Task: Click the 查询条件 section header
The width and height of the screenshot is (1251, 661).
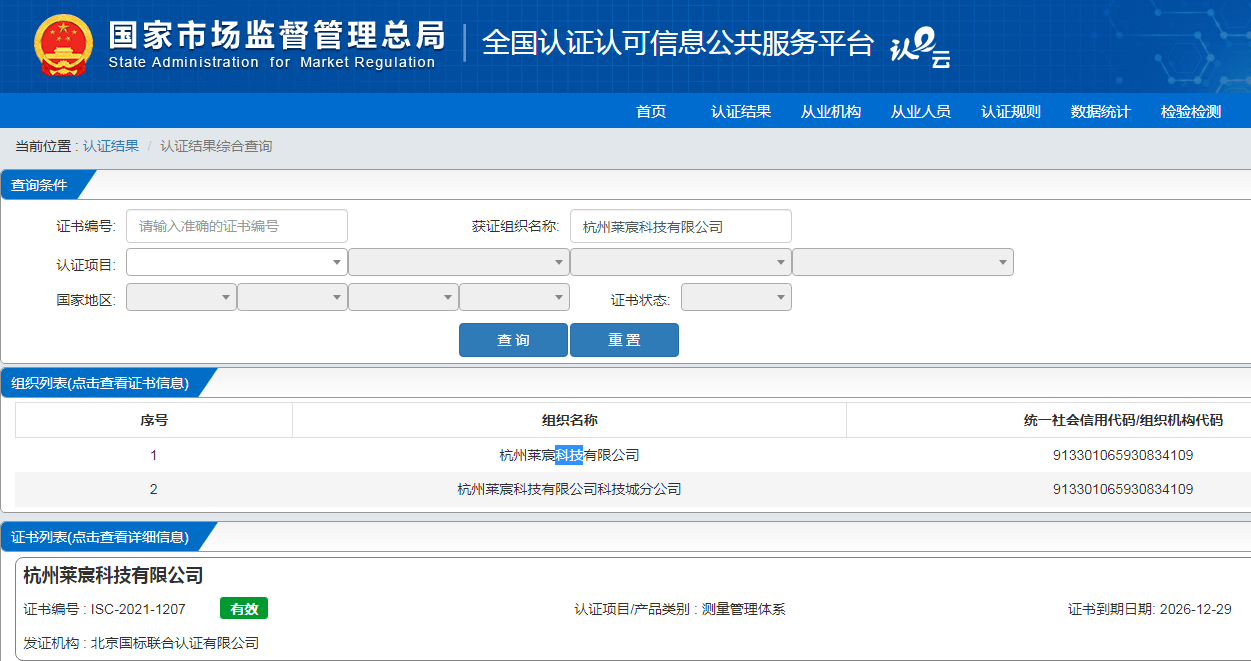Action: click(40, 185)
